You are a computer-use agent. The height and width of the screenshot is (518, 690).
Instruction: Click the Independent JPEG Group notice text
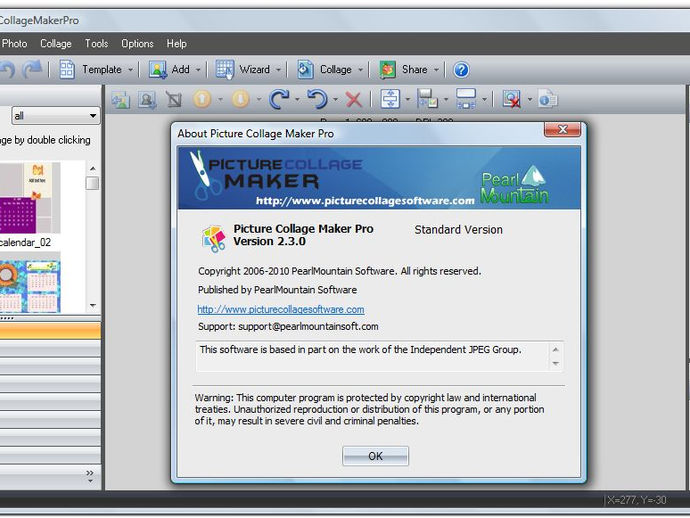point(360,349)
